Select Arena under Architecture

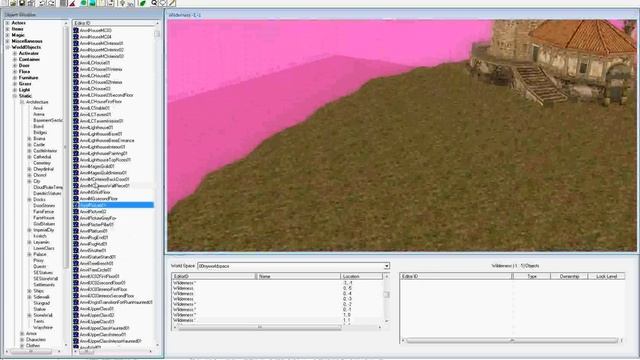coord(39,114)
